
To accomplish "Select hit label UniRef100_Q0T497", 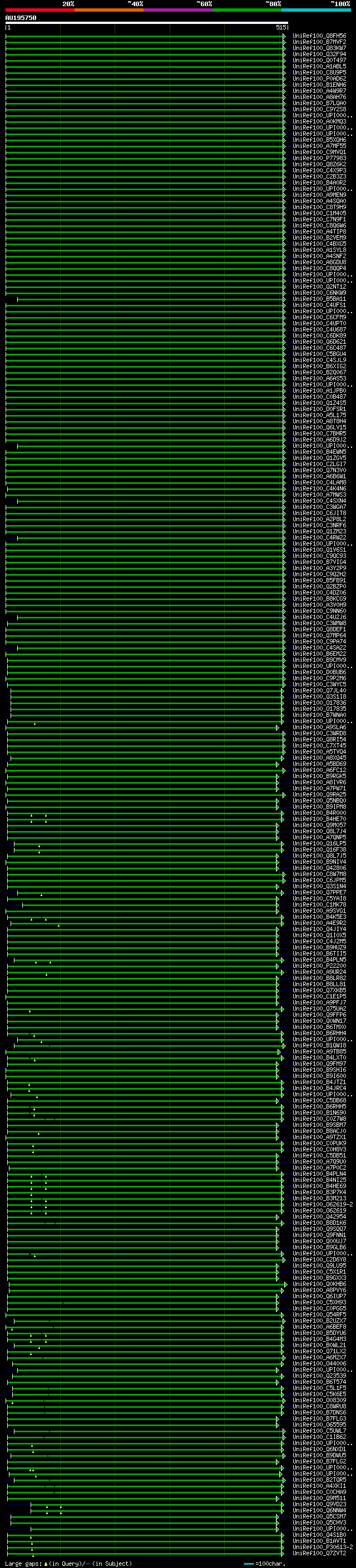I will click(319, 60).
